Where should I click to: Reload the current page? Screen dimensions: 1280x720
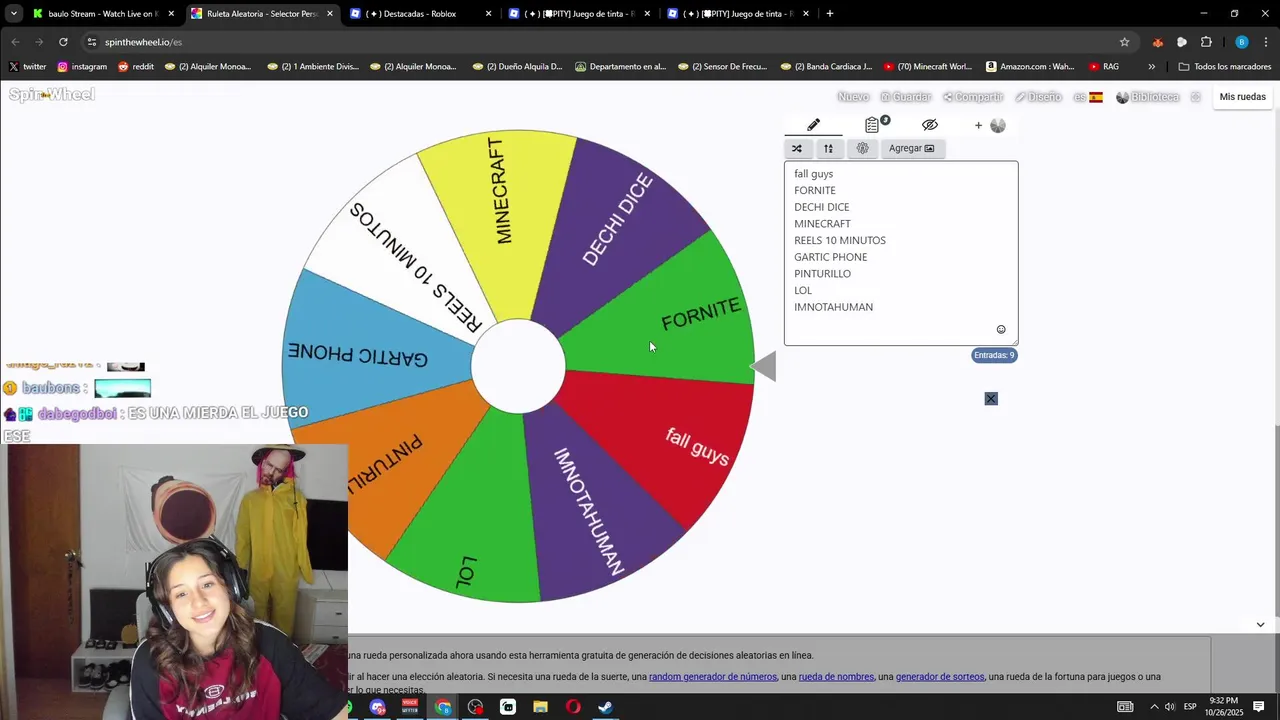(63, 42)
